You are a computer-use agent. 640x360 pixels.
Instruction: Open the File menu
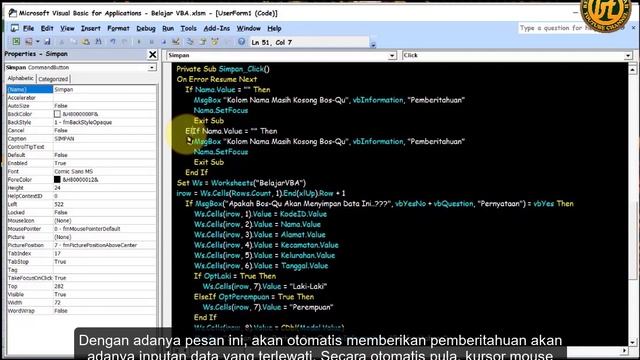[28, 28]
